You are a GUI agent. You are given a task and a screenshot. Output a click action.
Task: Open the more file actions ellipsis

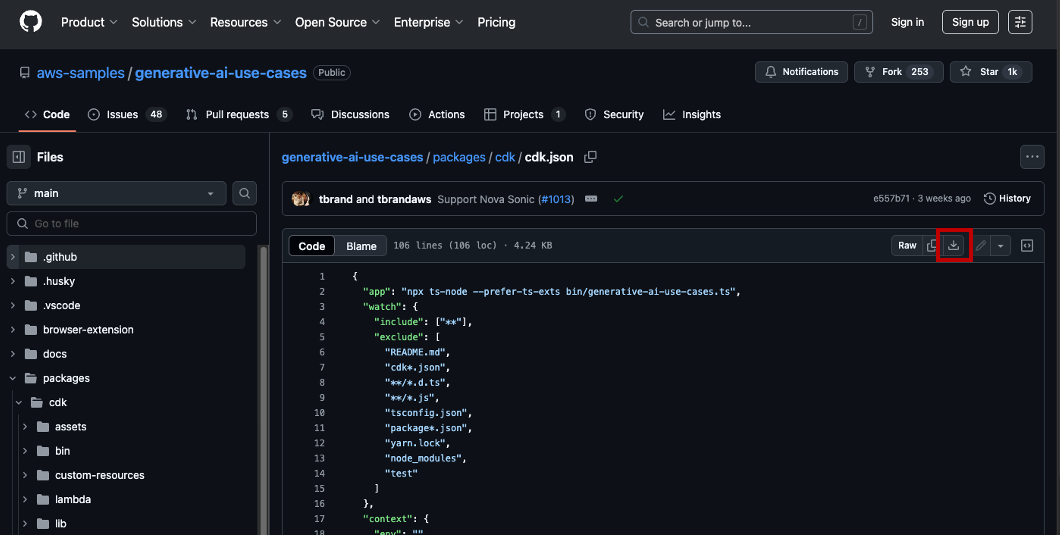(1032, 157)
